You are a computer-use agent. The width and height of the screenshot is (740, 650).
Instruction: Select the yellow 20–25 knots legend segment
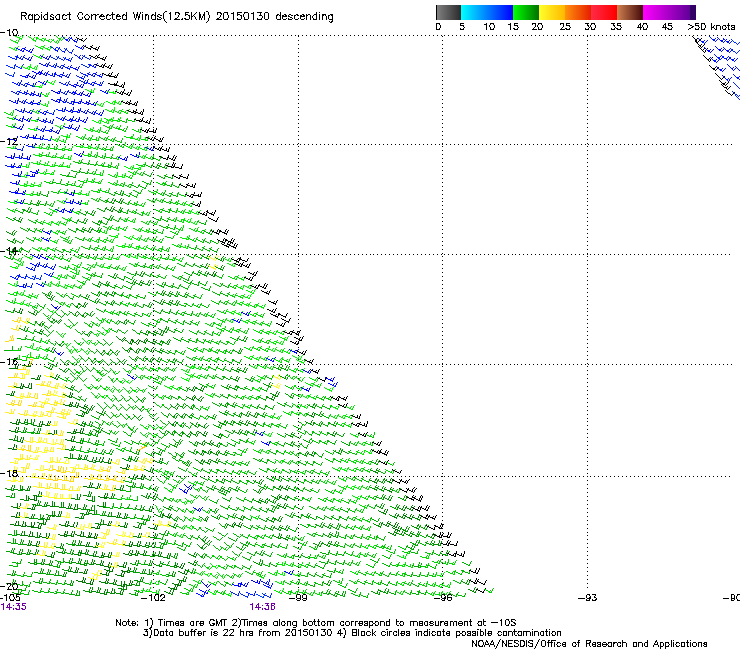[x=552, y=12]
